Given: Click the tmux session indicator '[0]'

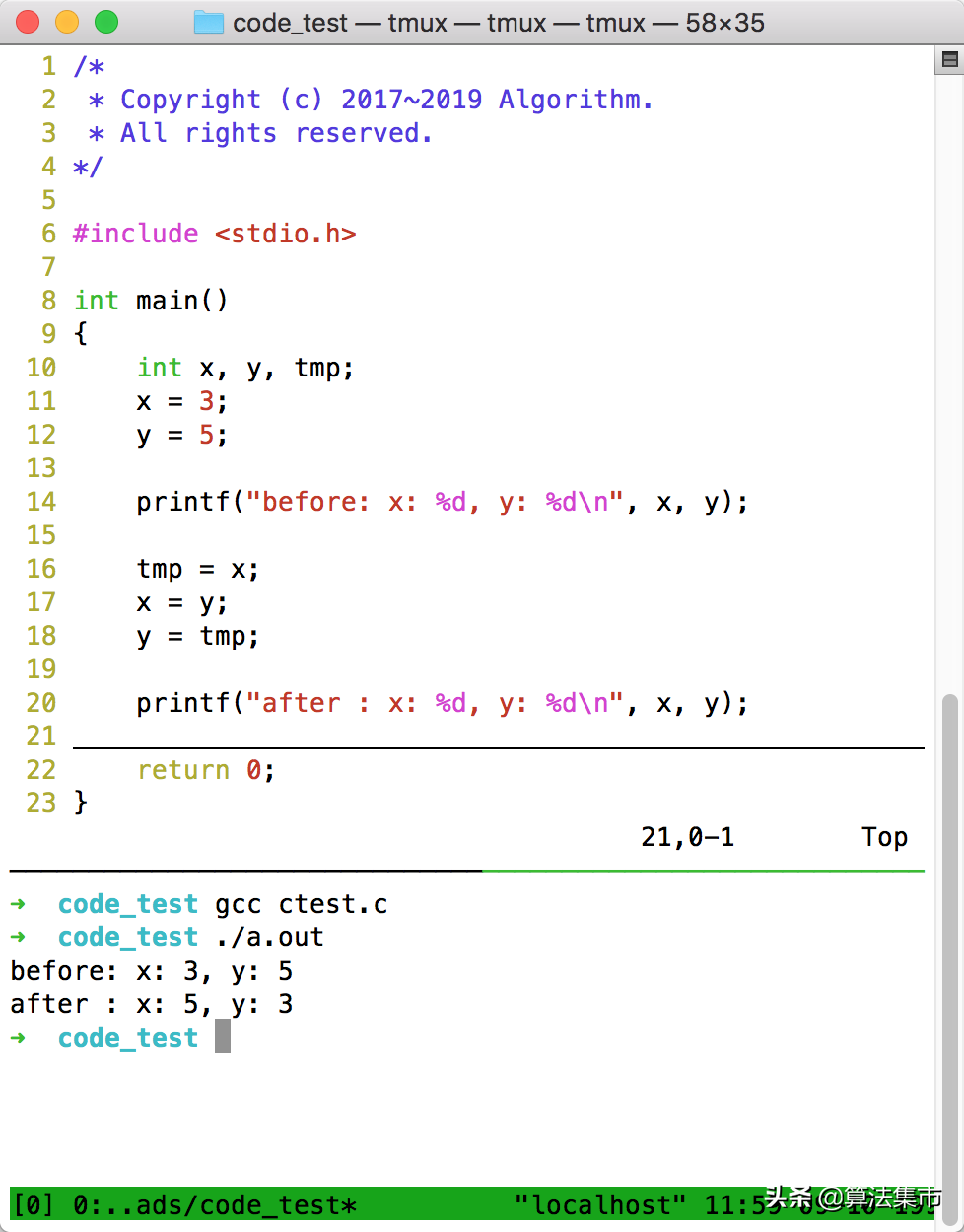Looking at the screenshot, I should (34, 1204).
